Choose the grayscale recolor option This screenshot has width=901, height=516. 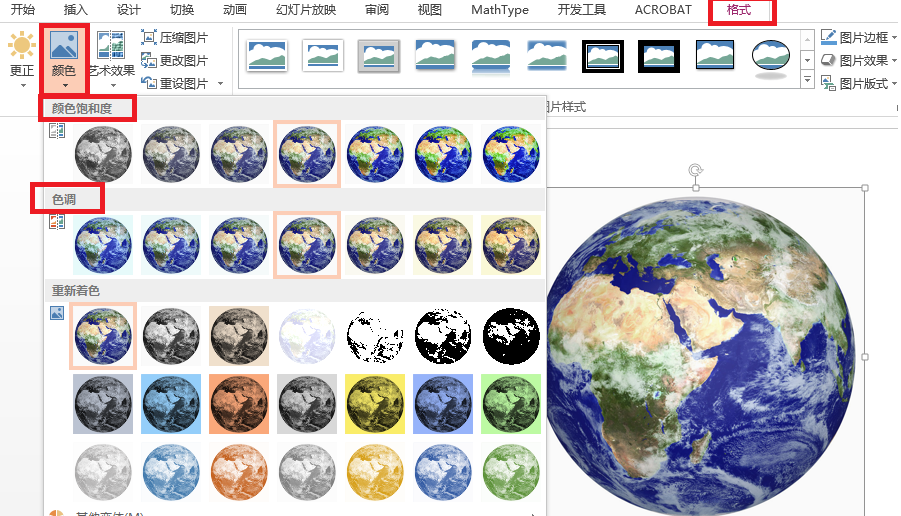tap(171, 336)
